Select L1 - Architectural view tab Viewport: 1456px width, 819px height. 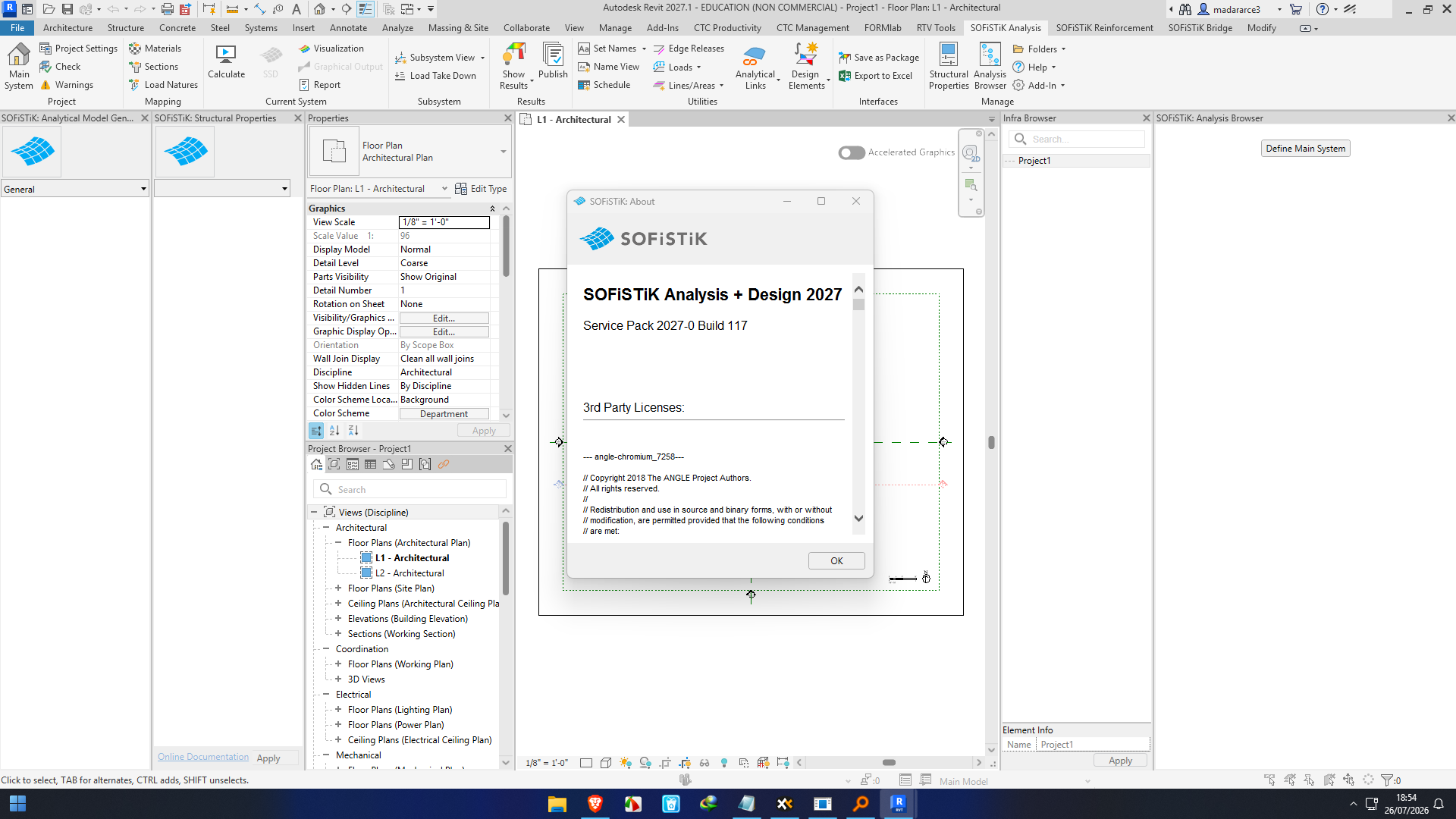click(x=574, y=120)
